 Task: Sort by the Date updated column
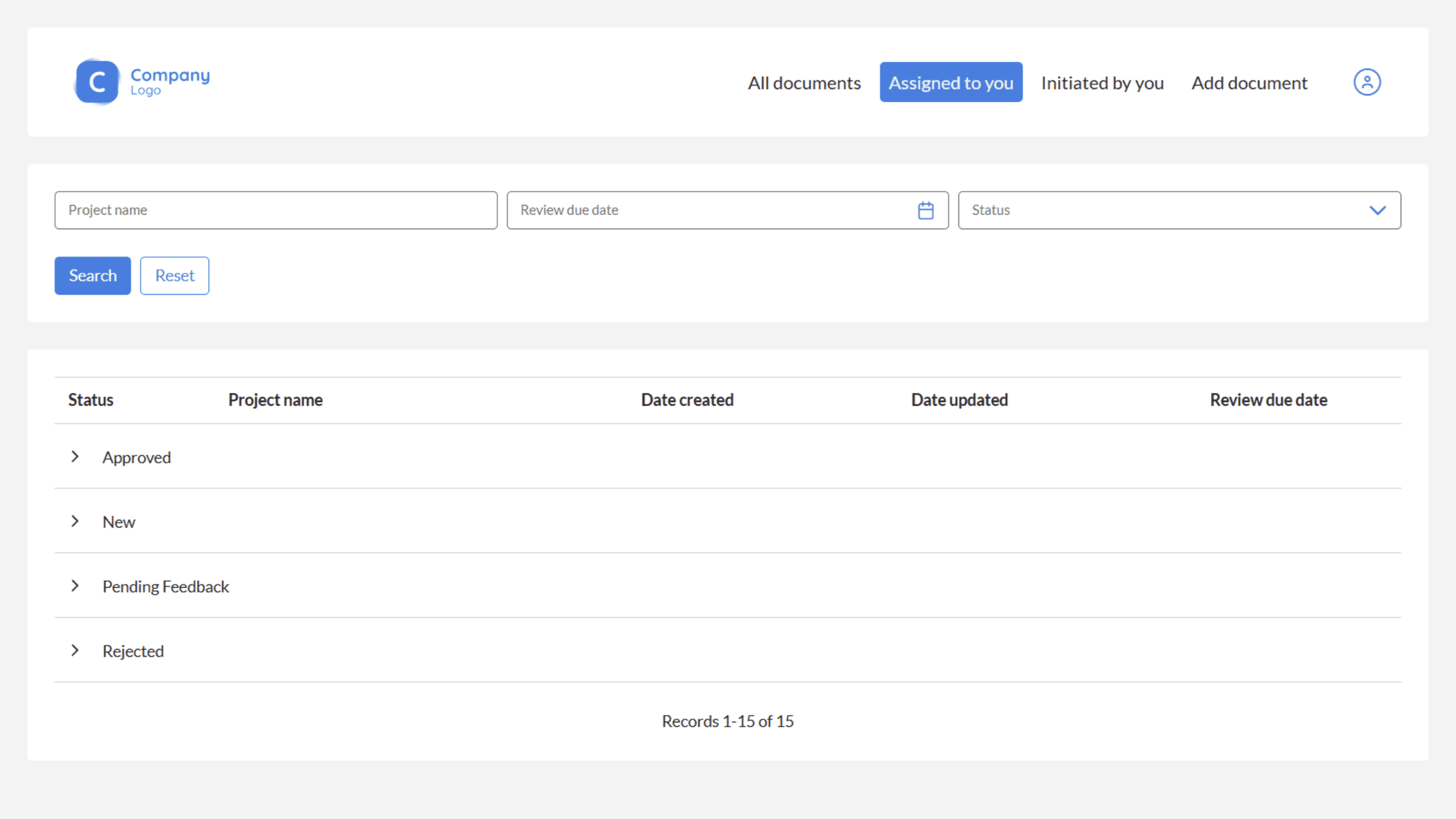(x=959, y=399)
